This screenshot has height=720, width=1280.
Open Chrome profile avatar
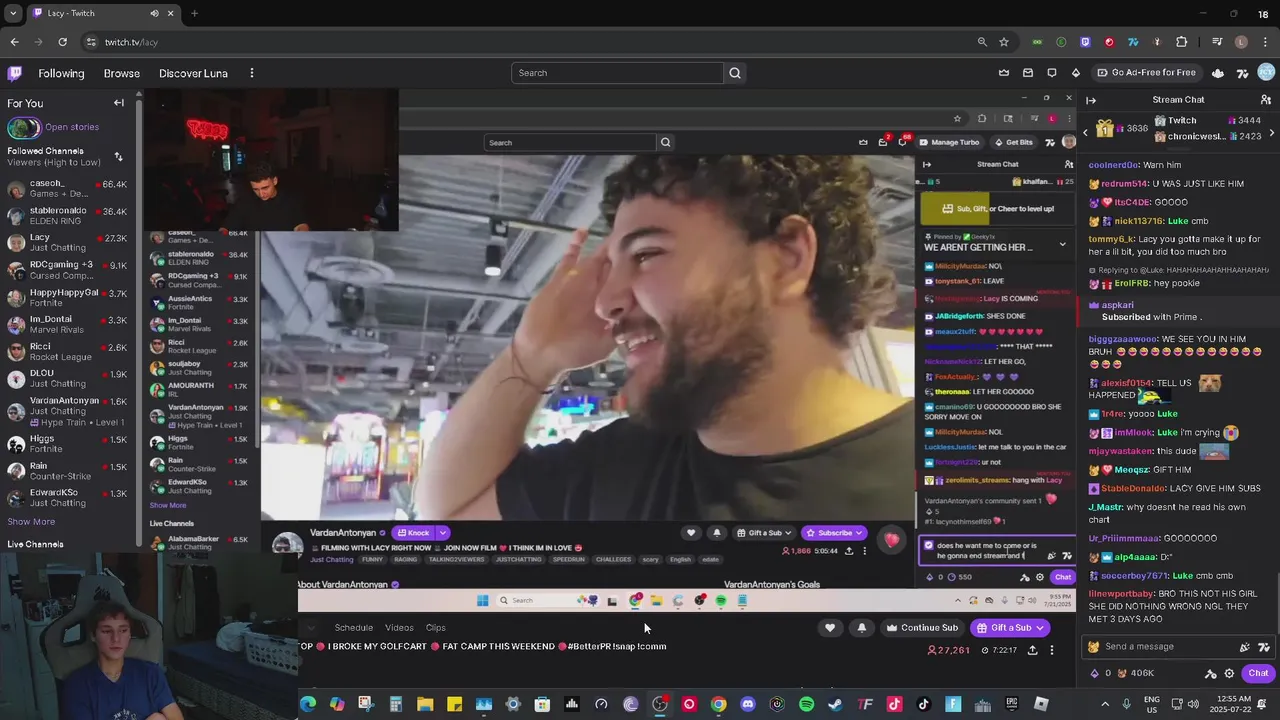pyautogui.click(x=1241, y=42)
